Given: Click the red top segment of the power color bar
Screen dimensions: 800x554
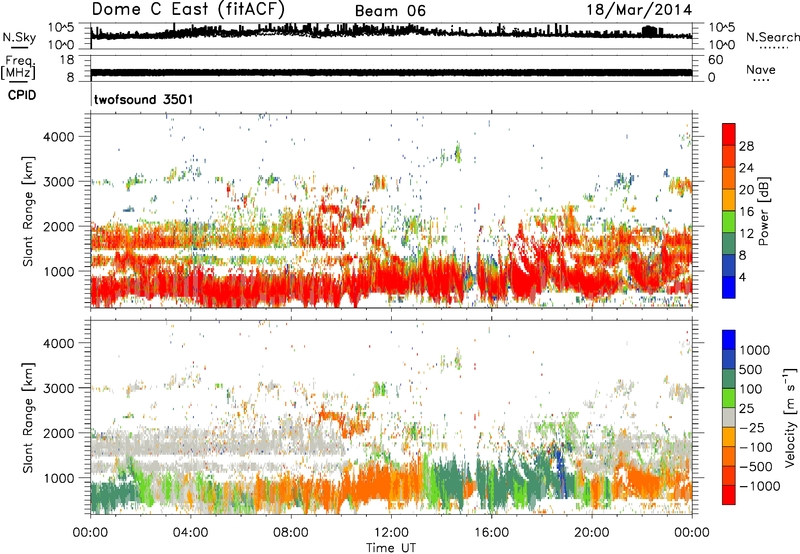Looking at the screenshot, I should 729,135.
